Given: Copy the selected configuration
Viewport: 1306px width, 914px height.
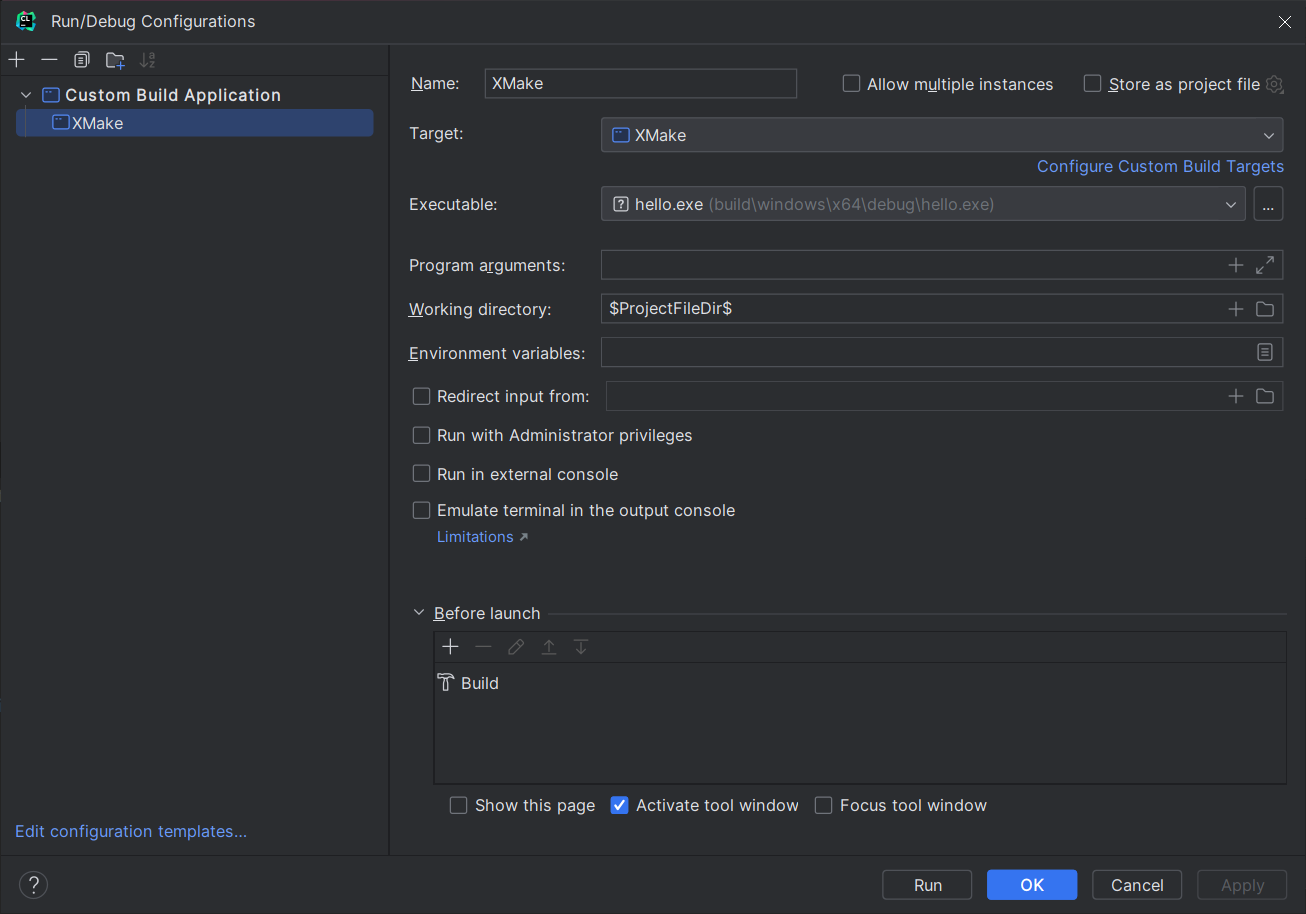Looking at the screenshot, I should 82,60.
